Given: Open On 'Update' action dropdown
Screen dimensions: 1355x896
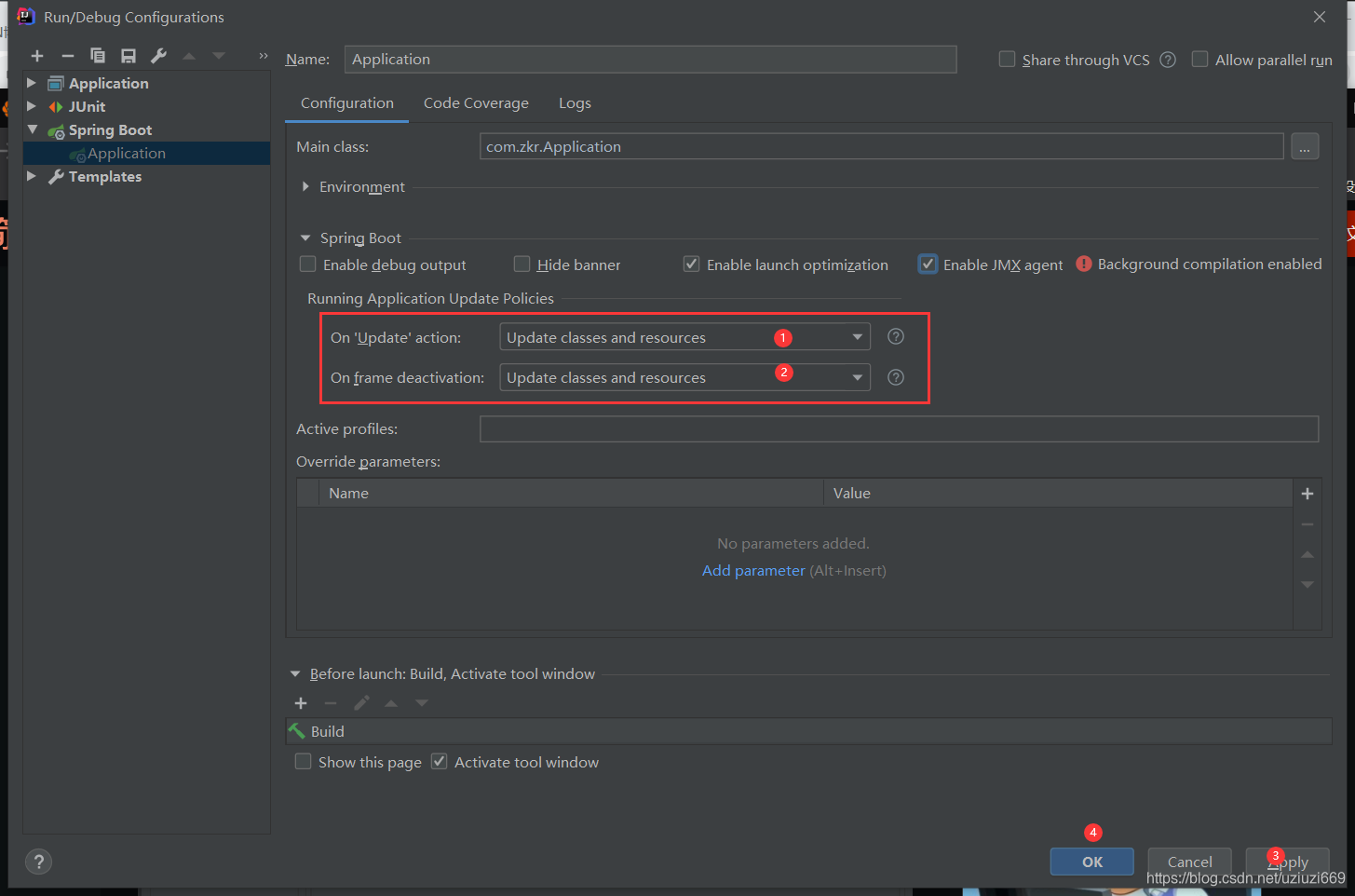Looking at the screenshot, I should pyautogui.click(x=684, y=337).
